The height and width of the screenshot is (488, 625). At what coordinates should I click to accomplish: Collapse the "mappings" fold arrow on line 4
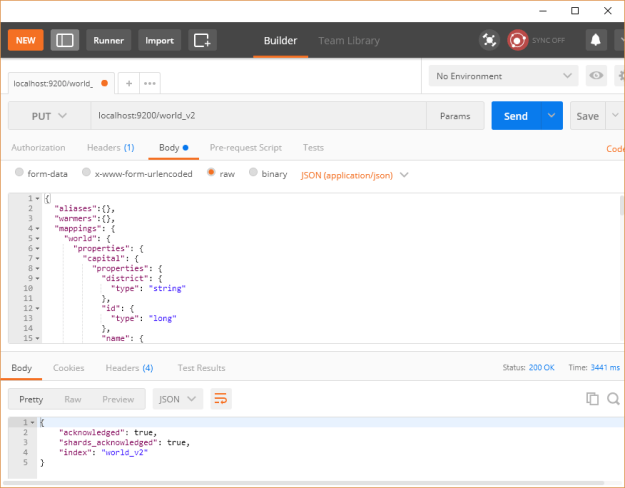37,228
